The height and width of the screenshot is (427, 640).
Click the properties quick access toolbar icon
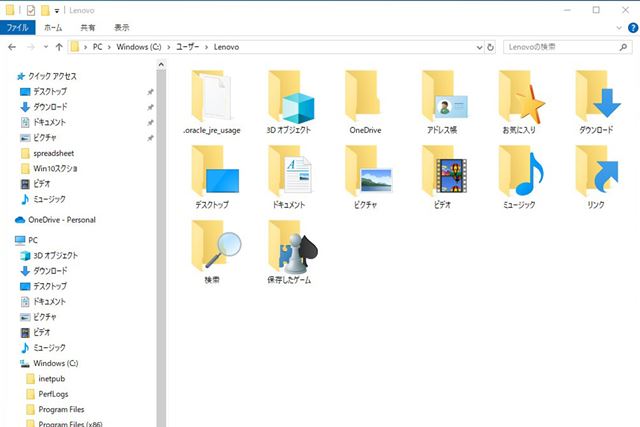(x=31, y=10)
